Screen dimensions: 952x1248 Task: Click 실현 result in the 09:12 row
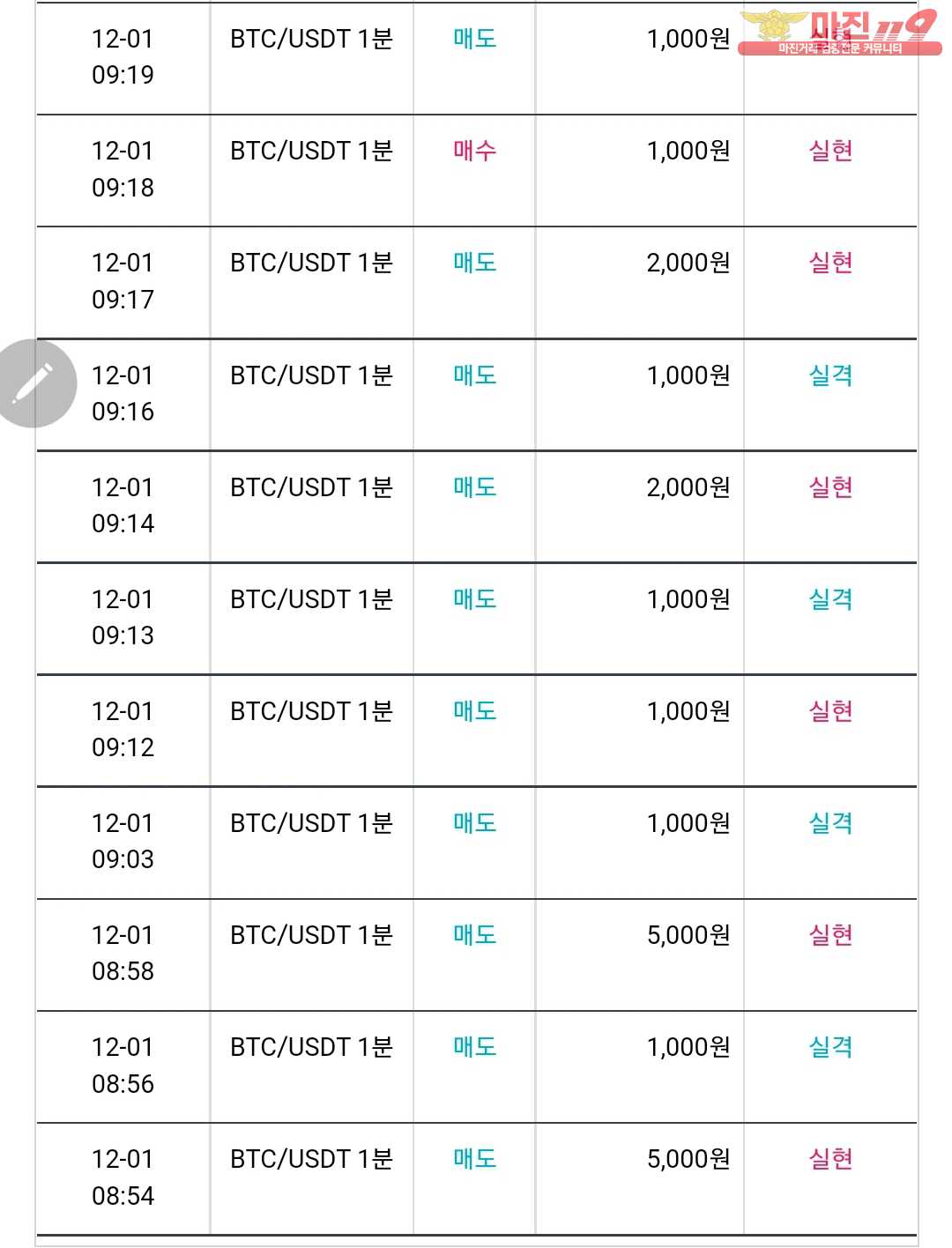point(830,711)
